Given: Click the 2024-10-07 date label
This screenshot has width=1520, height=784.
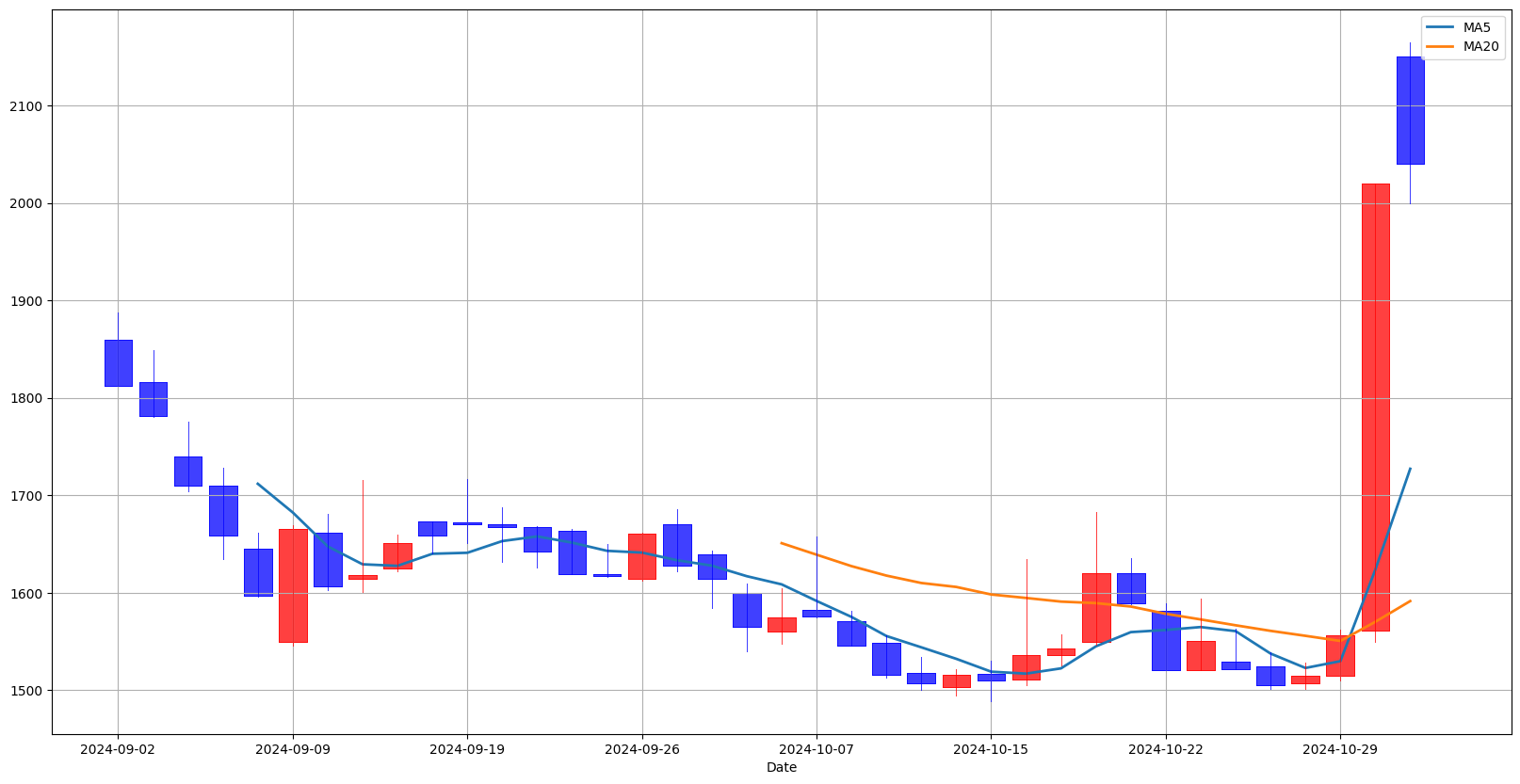Looking at the screenshot, I should tap(817, 749).
